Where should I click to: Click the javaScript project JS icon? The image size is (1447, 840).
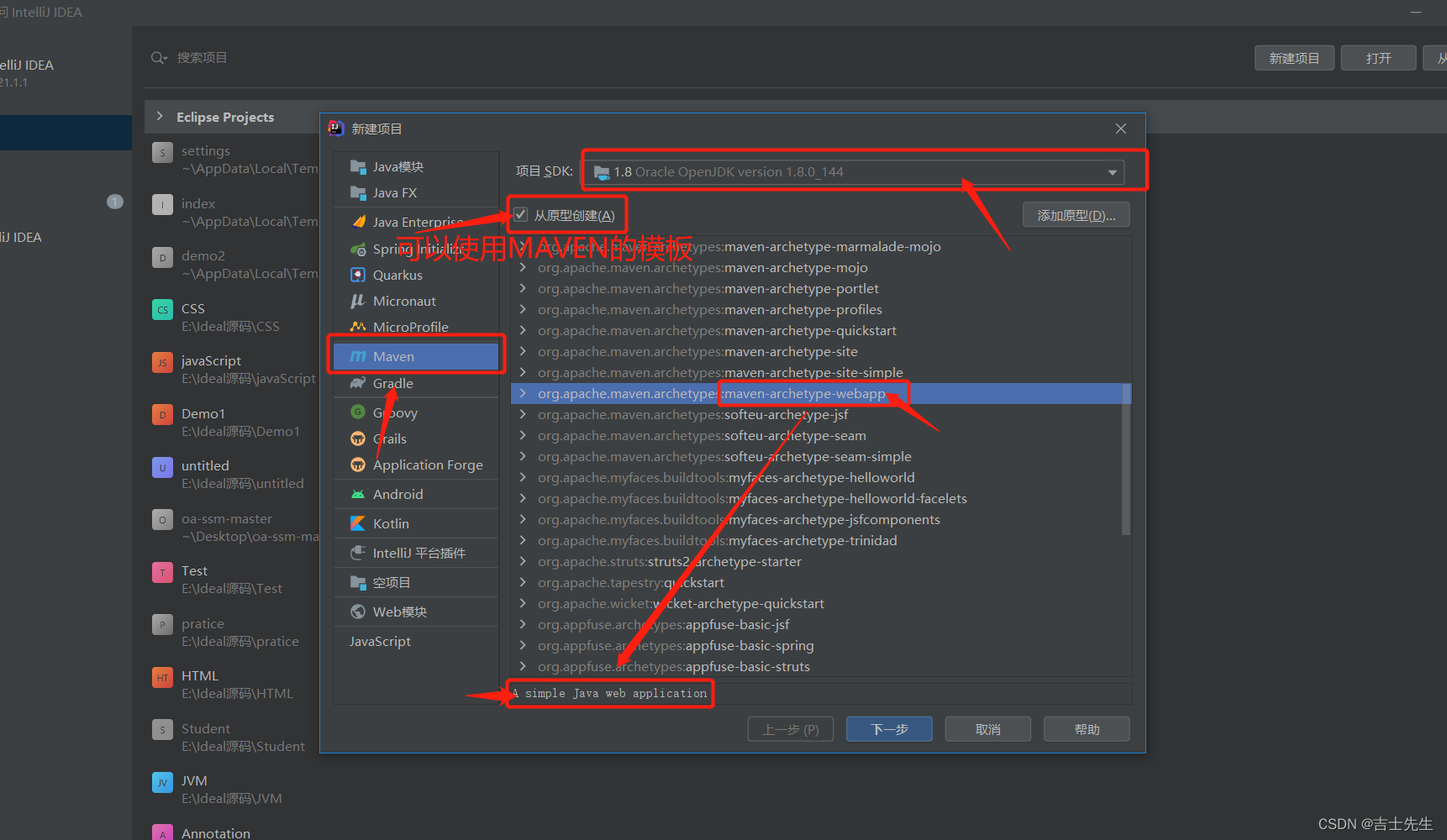pyautogui.click(x=162, y=362)
